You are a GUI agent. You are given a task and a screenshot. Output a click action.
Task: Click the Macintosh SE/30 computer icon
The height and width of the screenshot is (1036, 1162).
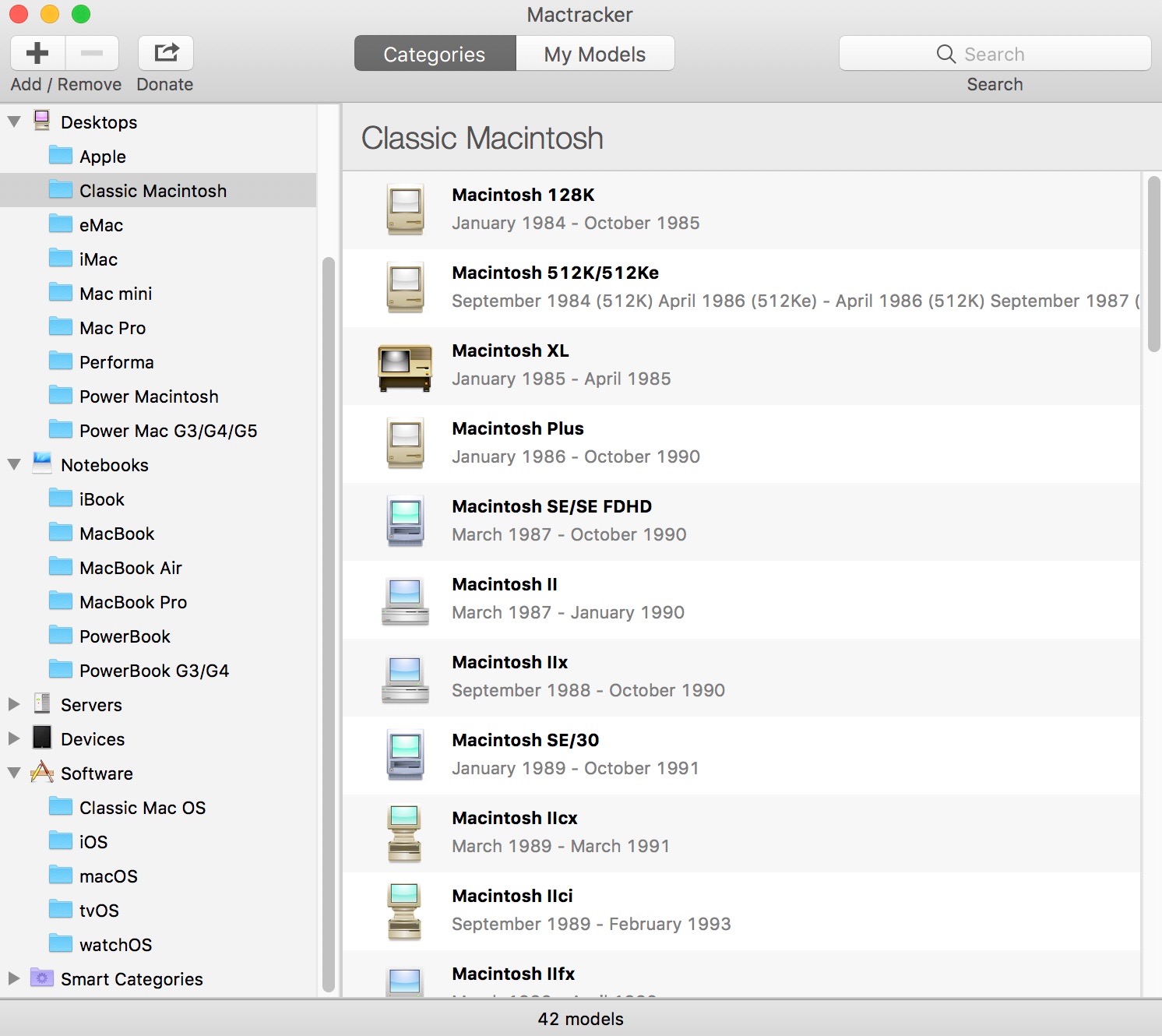click(406, 755)
